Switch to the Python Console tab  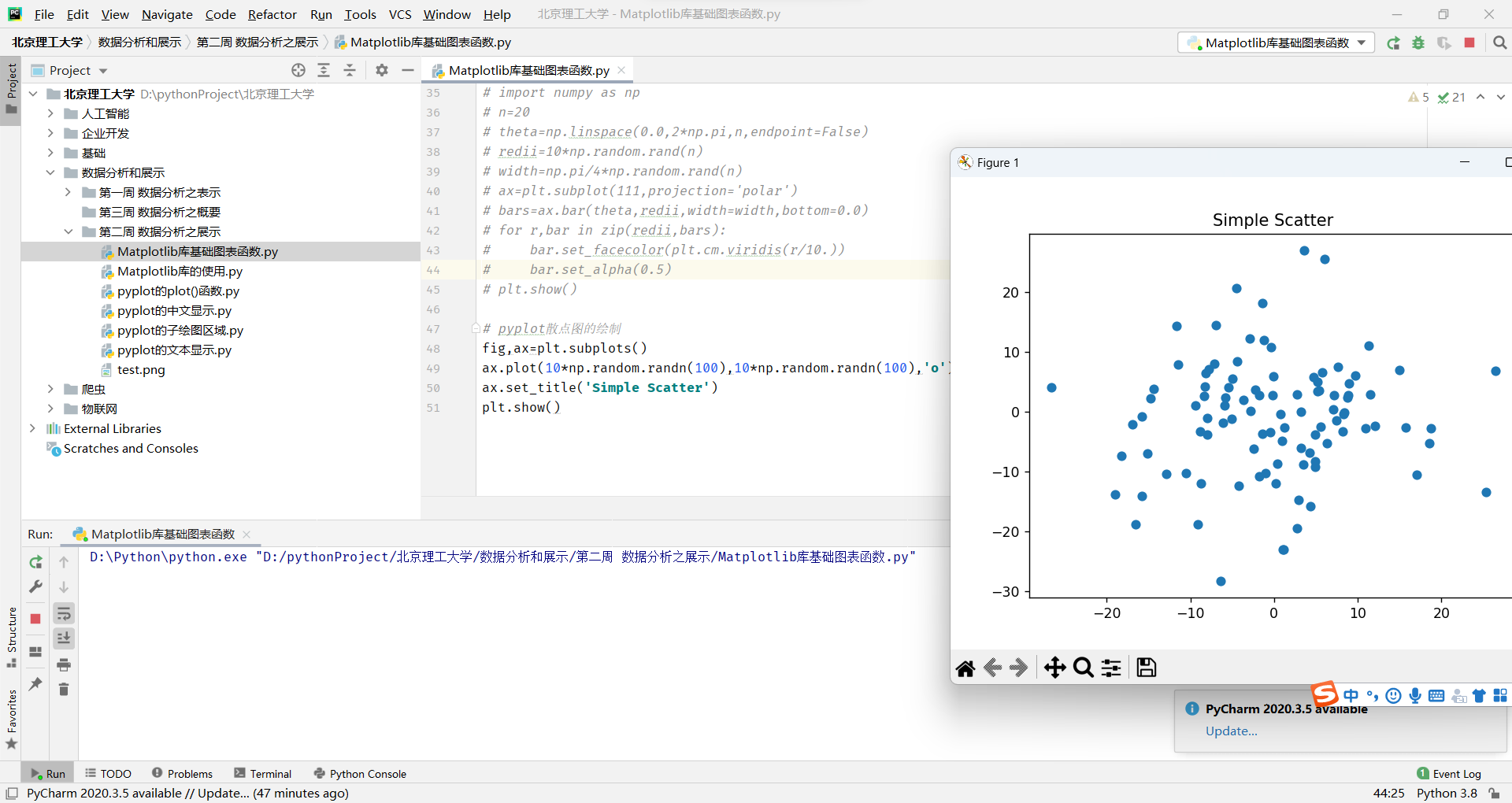[360, 774]
